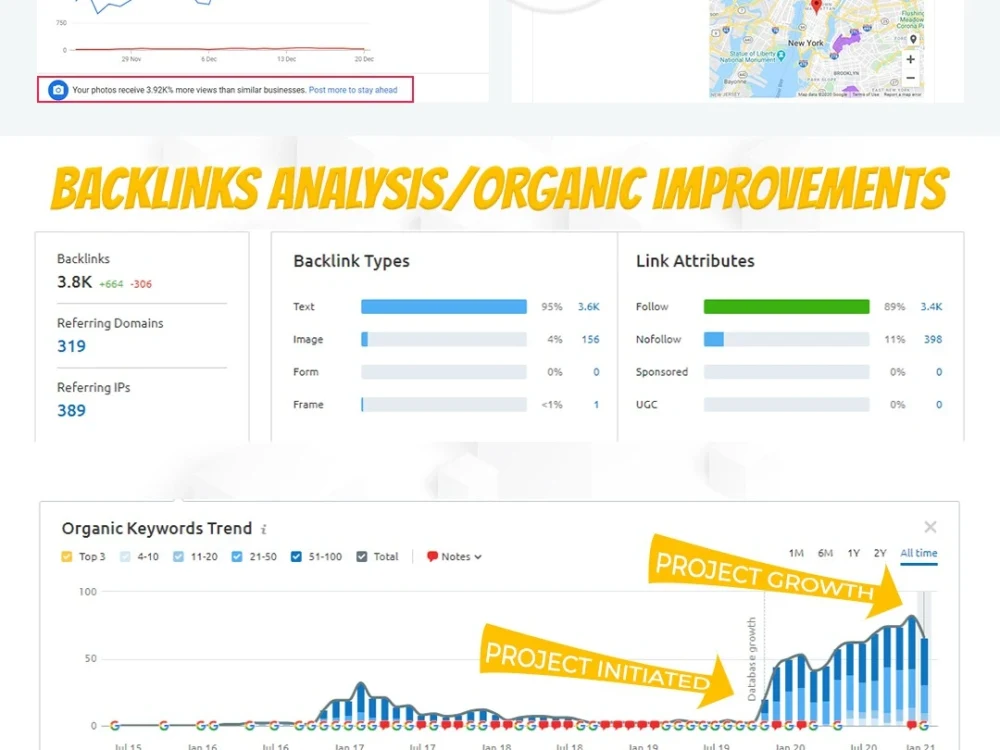
Task: Click the info icon next to Organic Keywords Trend
Action: (263, 529)
